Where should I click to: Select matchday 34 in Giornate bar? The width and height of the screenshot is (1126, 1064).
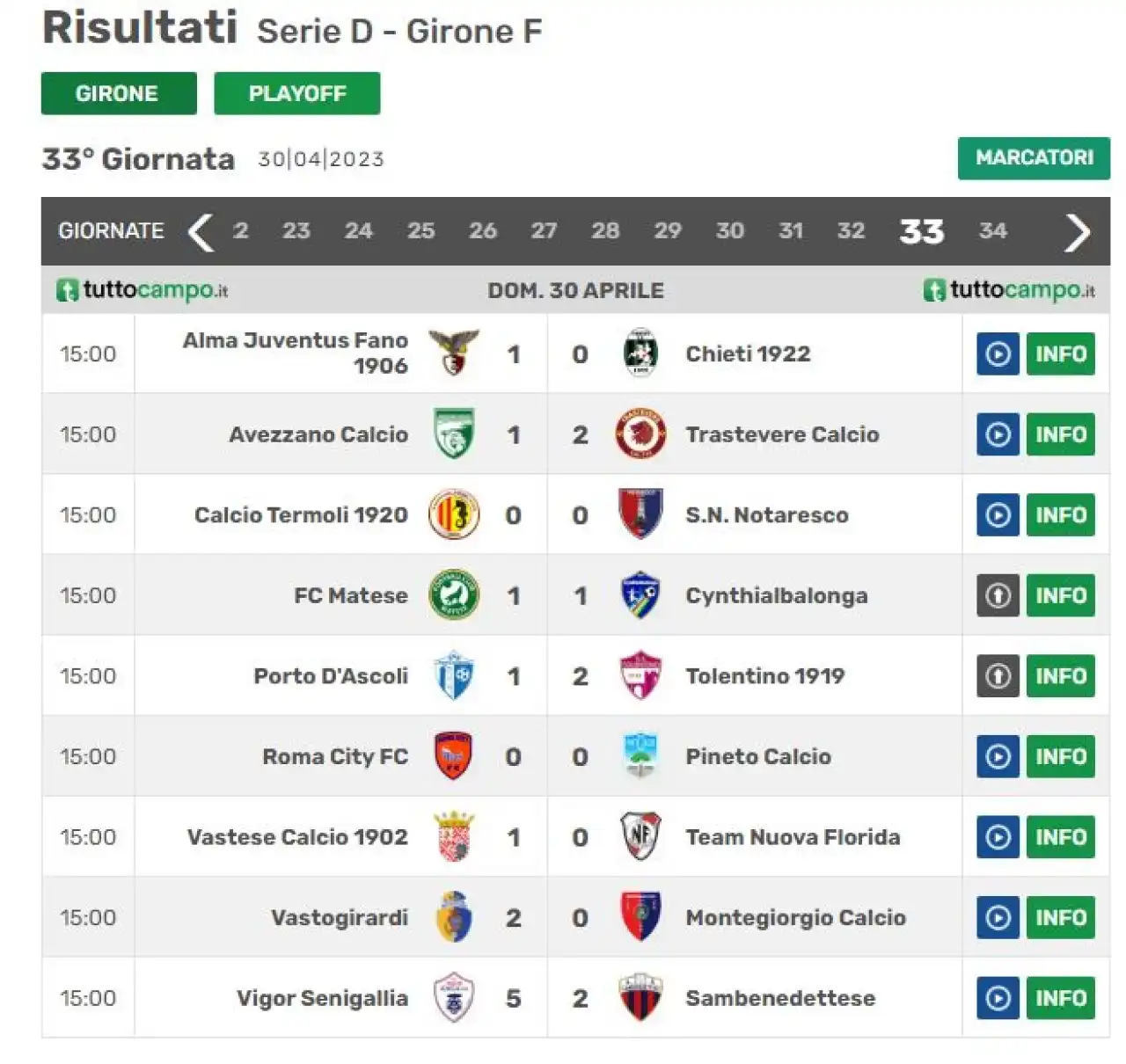click(992, 231)
